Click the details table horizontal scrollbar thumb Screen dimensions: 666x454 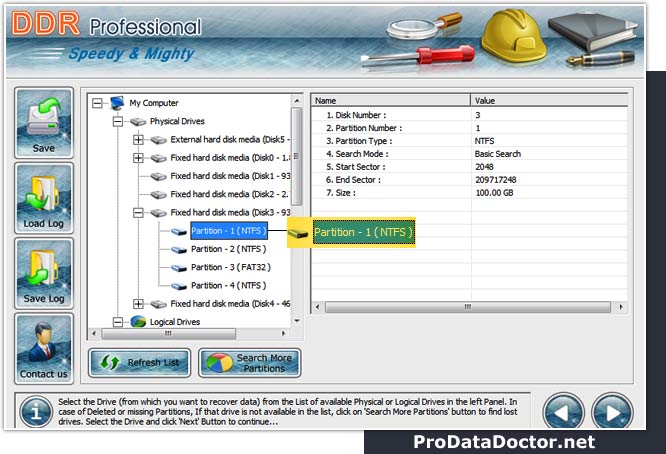[x=468, y=307]
